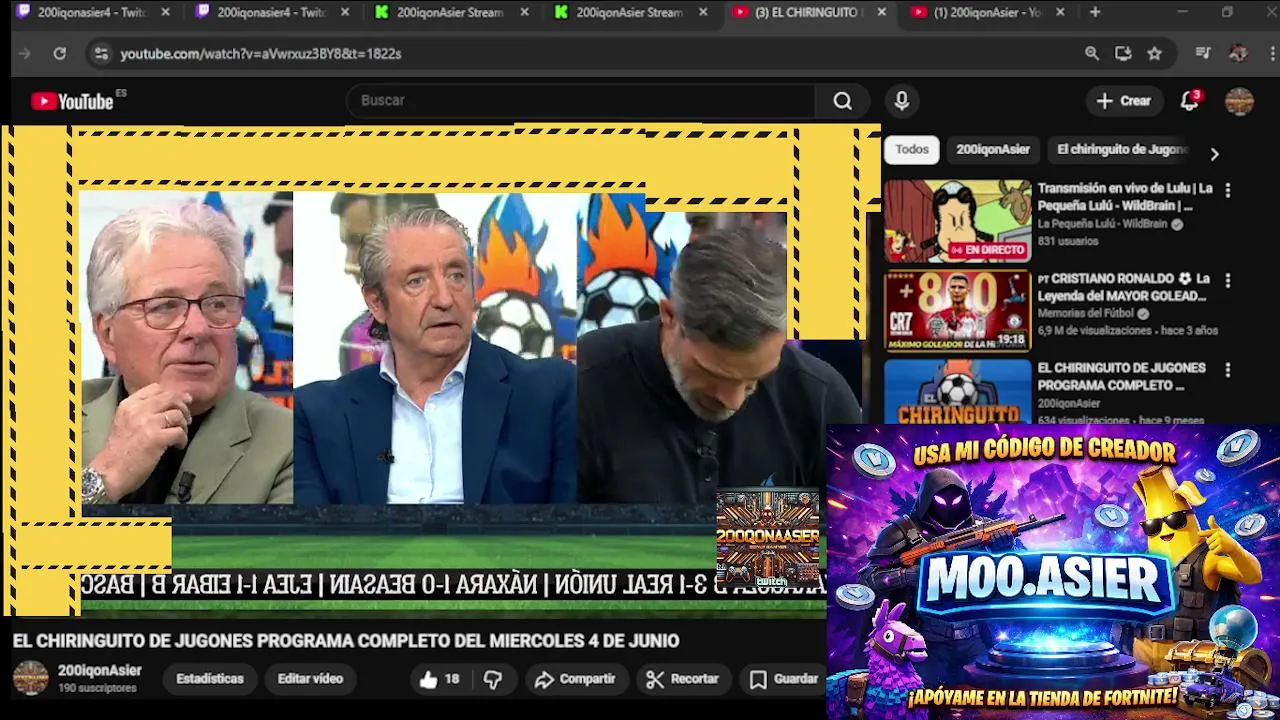Viewport: 1280px width, 720px height.
Task: Click the 190 suscriptores text
Action: [x=97, y=688]
